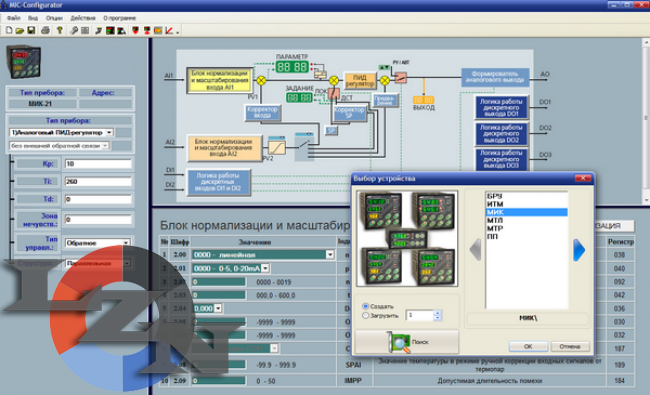Click the МИК-21 device image thumbnail
Image resolution: width=650 pixels, height=395 pixels.
point(24,62)
